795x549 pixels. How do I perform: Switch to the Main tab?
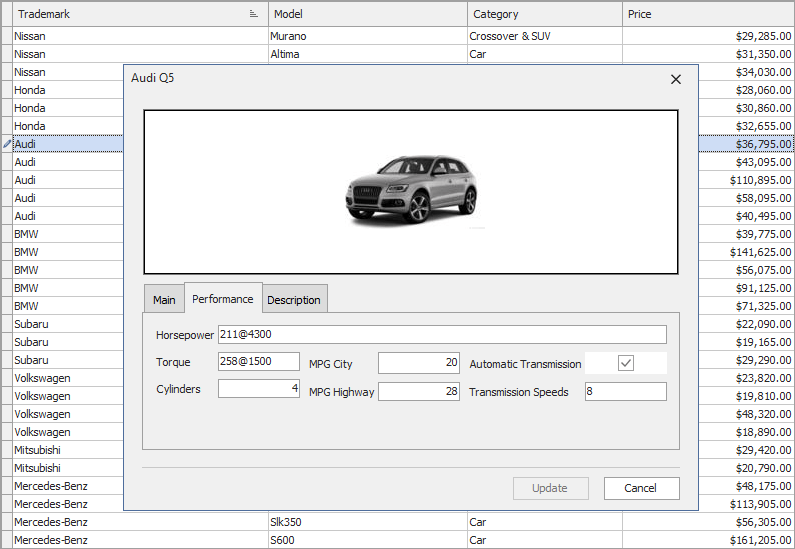(x=164, y=300)
